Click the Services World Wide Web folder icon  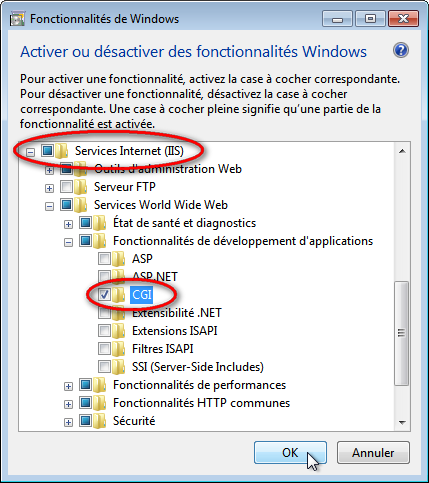point(81,205)
